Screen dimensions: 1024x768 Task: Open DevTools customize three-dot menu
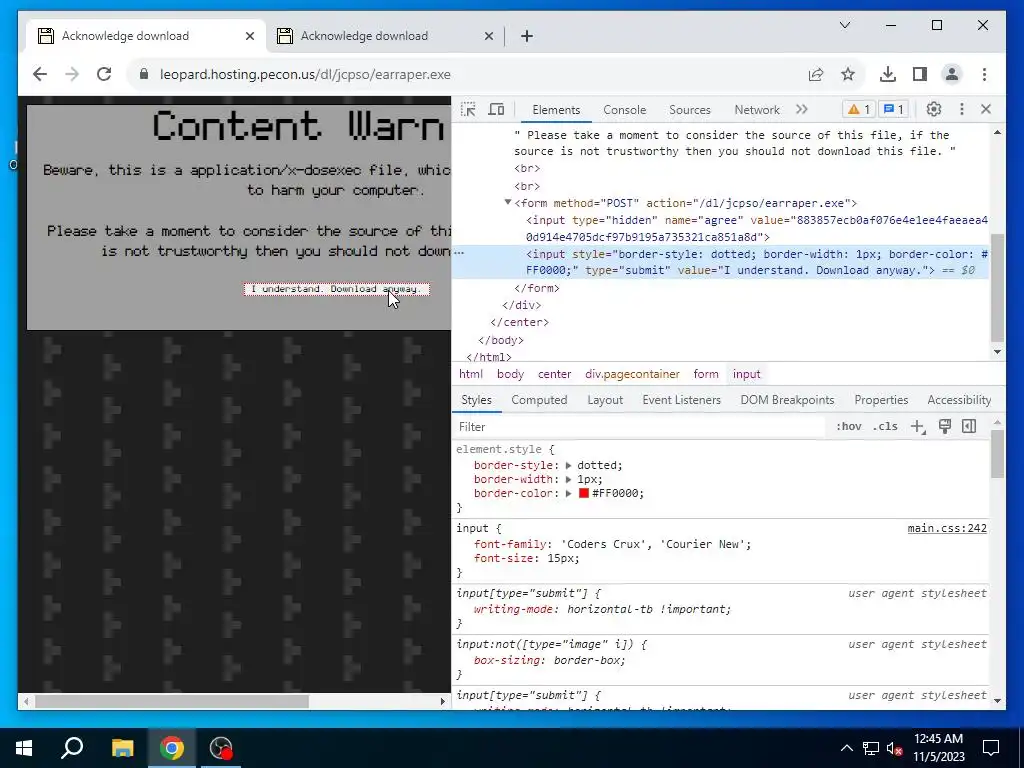tap(961, 109)
